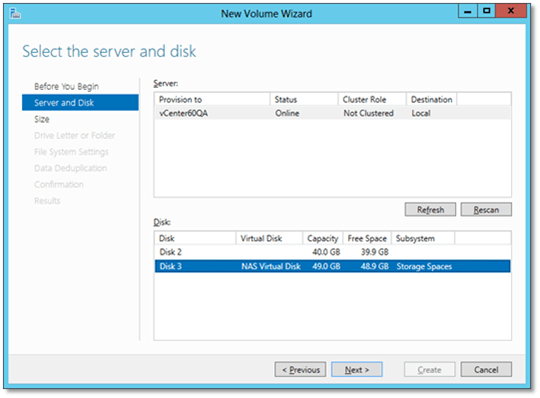Open the Data Deduplication step
This screenshot has height=398, width=540.
coord(71,168)
